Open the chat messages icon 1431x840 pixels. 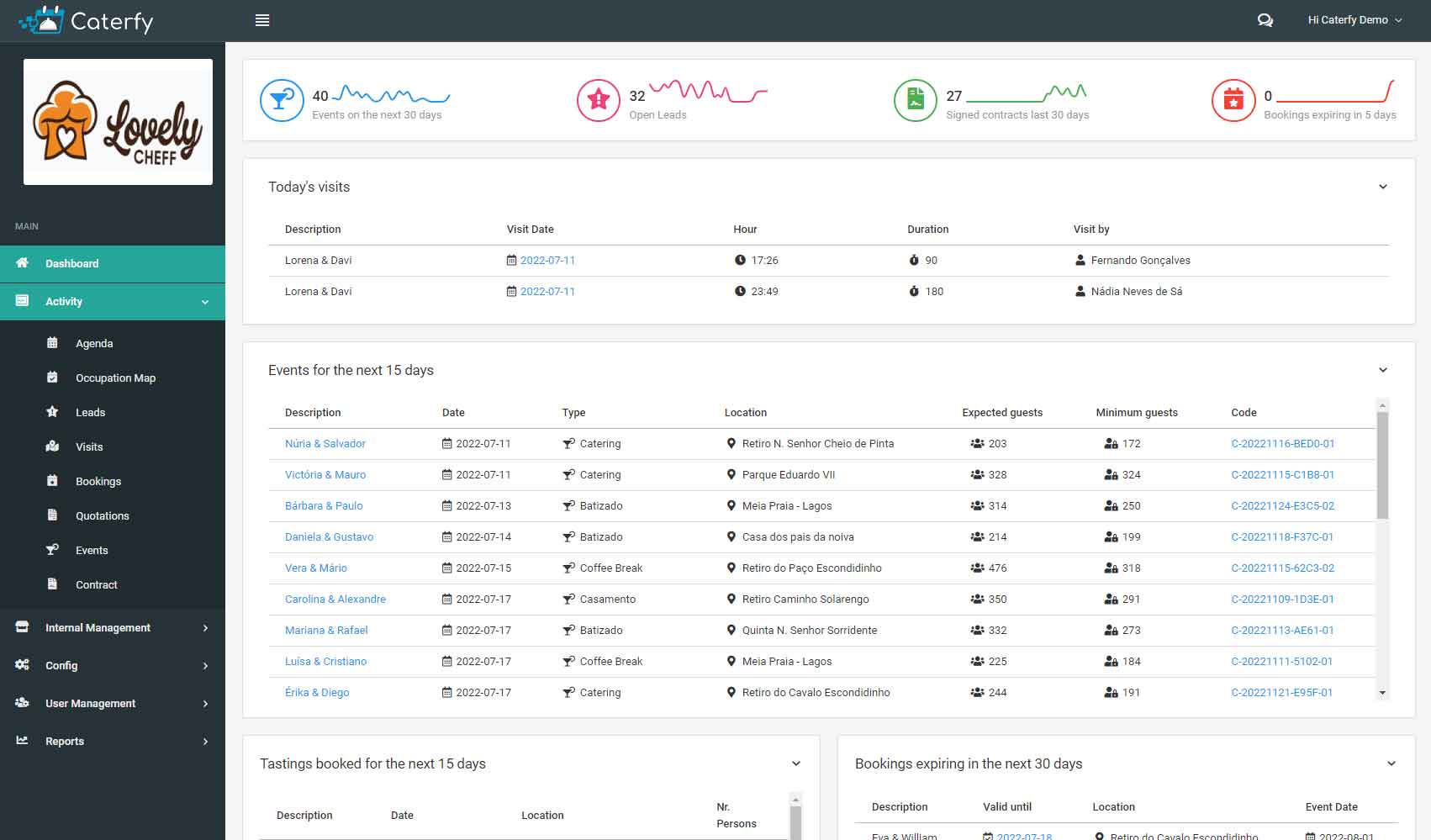[x=1265, y=20]
